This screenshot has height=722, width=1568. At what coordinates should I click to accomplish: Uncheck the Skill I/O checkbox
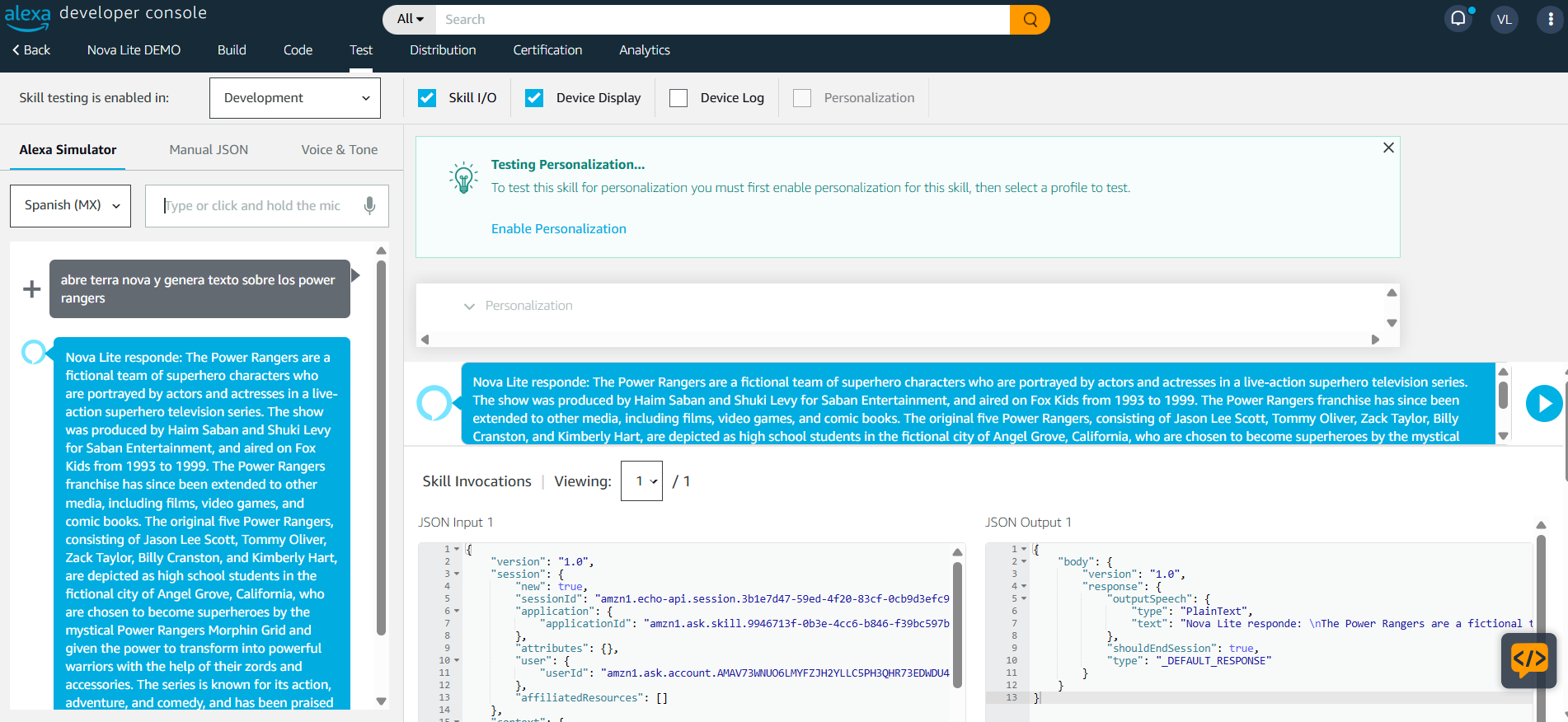(427, 98)
